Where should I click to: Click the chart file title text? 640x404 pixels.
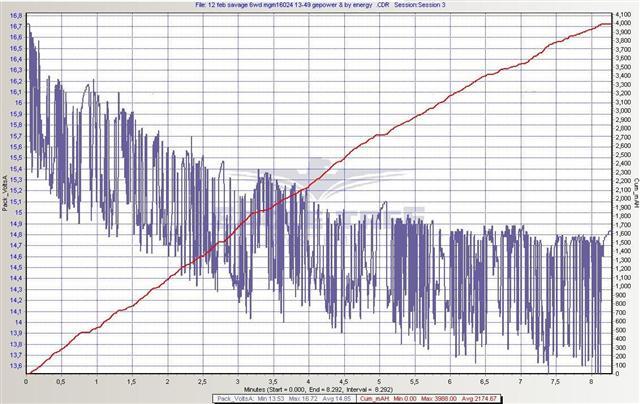pos(320,5)
